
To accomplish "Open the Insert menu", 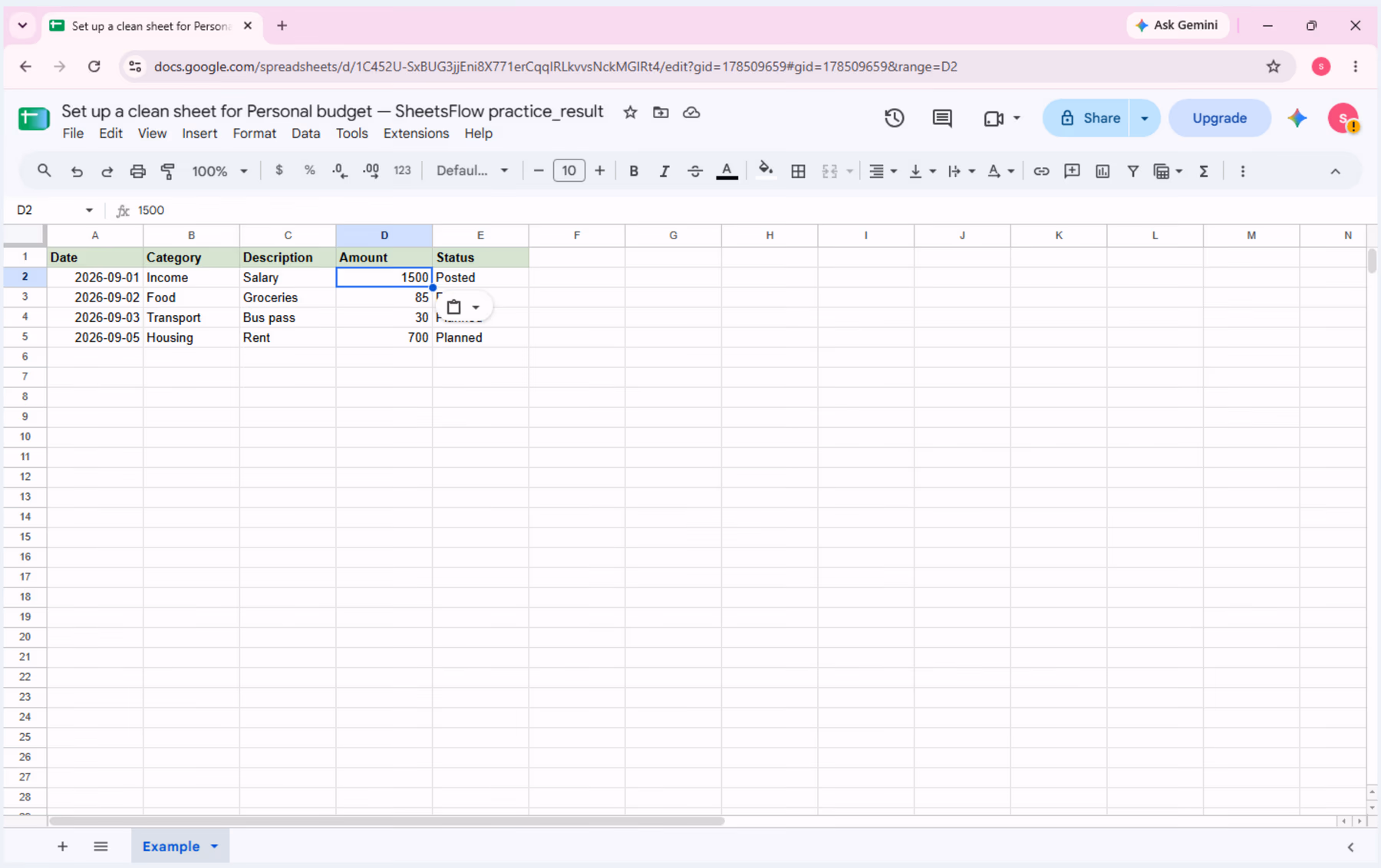I will click(x=199, y=133).
